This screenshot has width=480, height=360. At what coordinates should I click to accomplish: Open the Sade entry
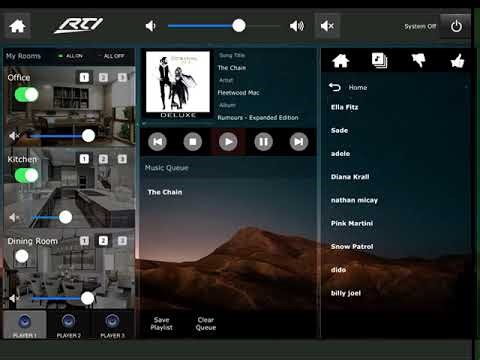[339, 131]
